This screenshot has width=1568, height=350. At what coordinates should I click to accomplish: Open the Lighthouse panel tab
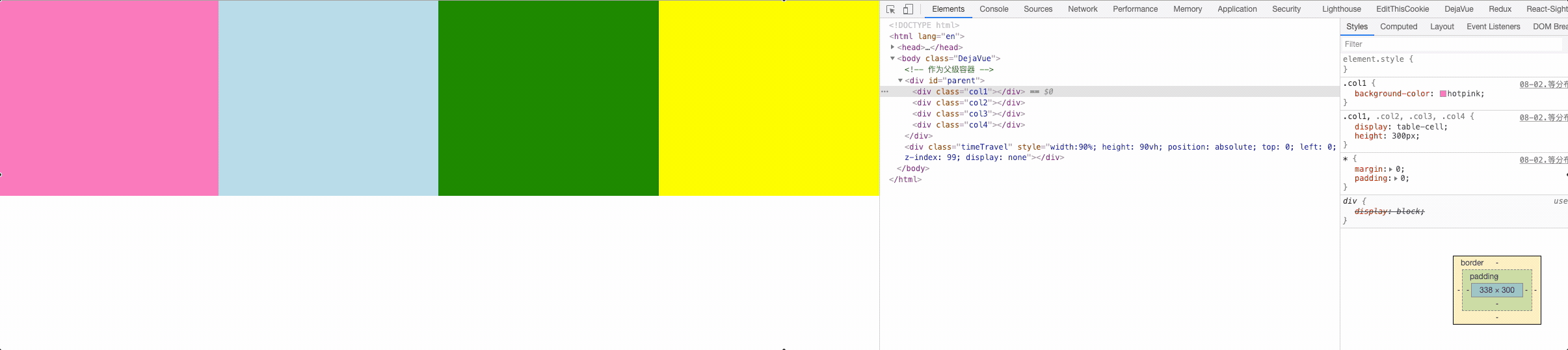tap(1341, 9)
